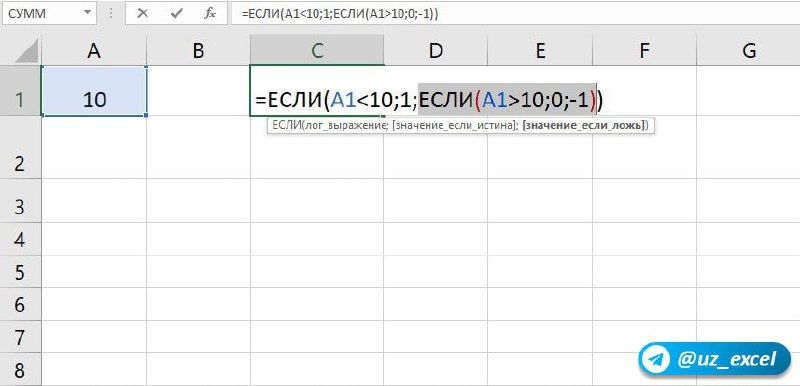Screen dimensions: 800x386
Task: Click the Telegram icon in @uz_excel badge
Action: [x=657, y=360]
